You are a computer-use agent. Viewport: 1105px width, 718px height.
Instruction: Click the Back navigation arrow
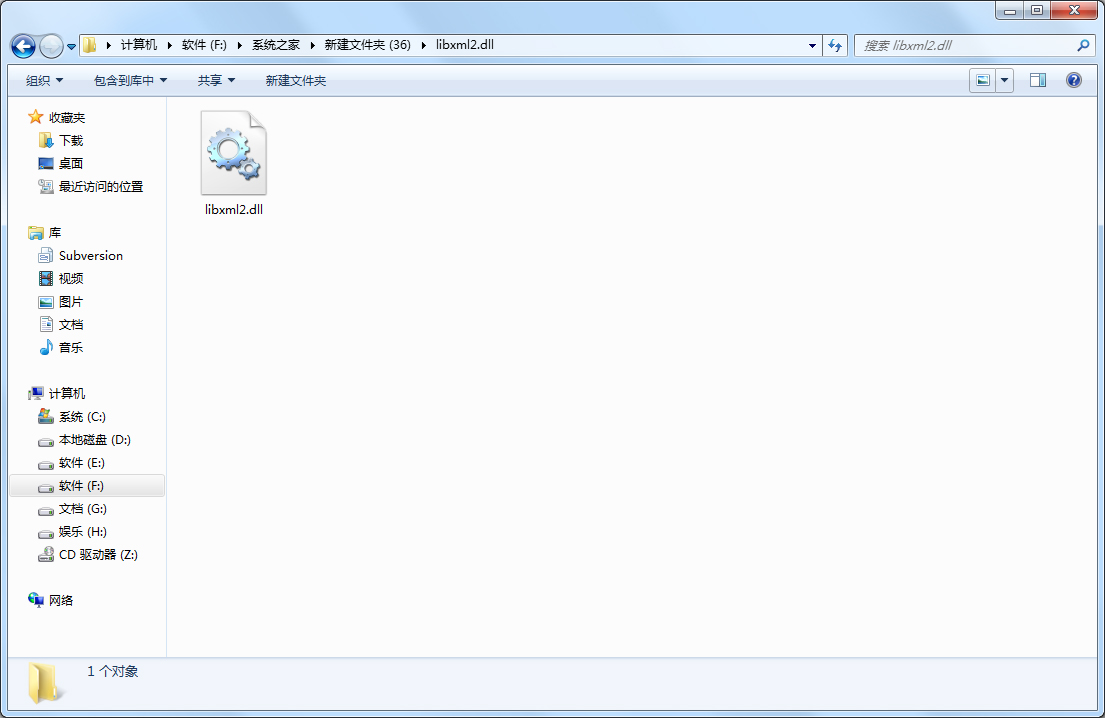coord(22,45)
